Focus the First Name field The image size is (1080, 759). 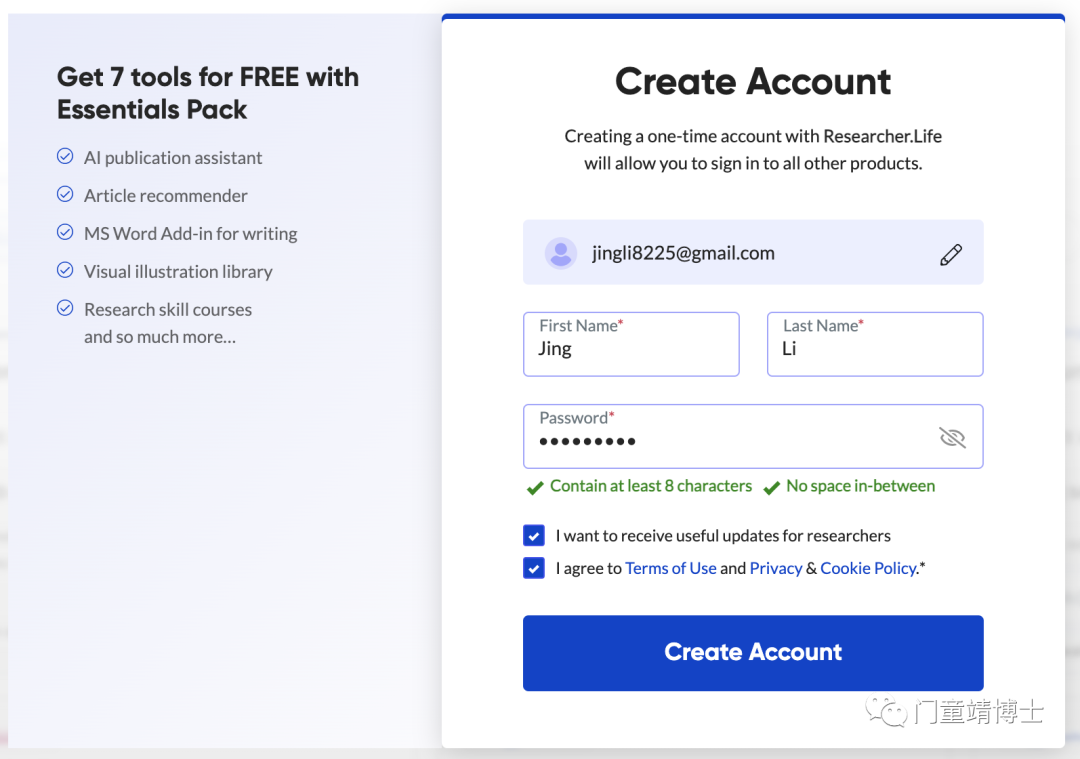(x=631, y=344)
